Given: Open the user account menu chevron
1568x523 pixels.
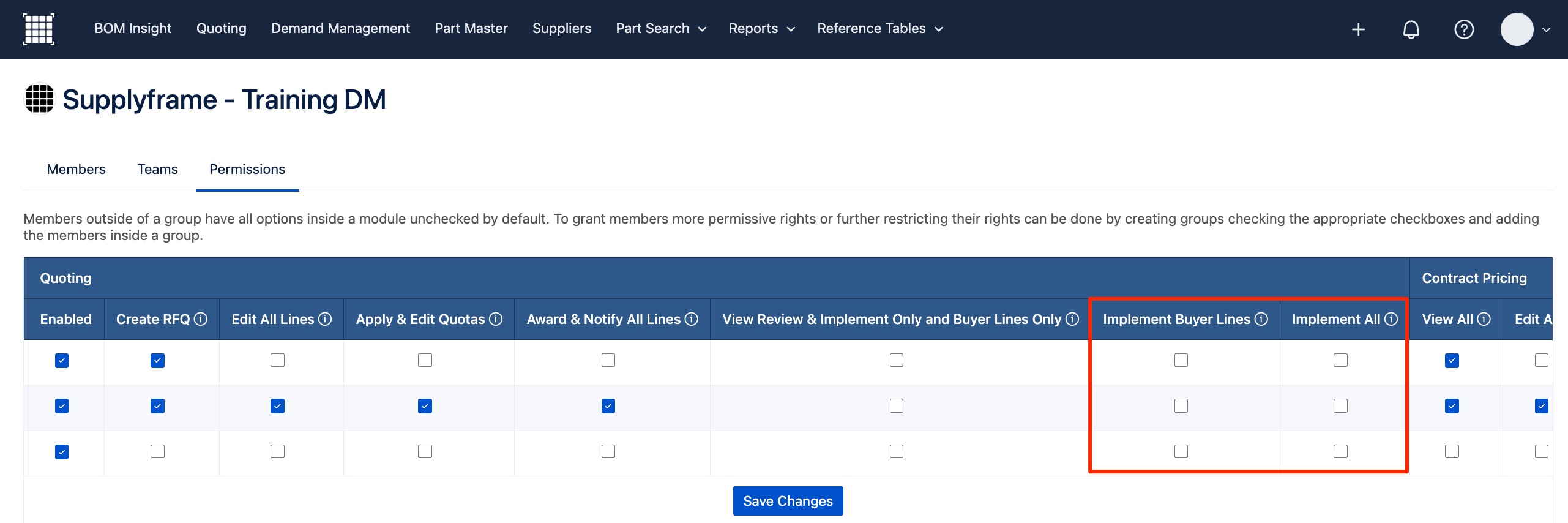Looking at the screenshot, I should pyautogui.click(x=1547, y=29).
